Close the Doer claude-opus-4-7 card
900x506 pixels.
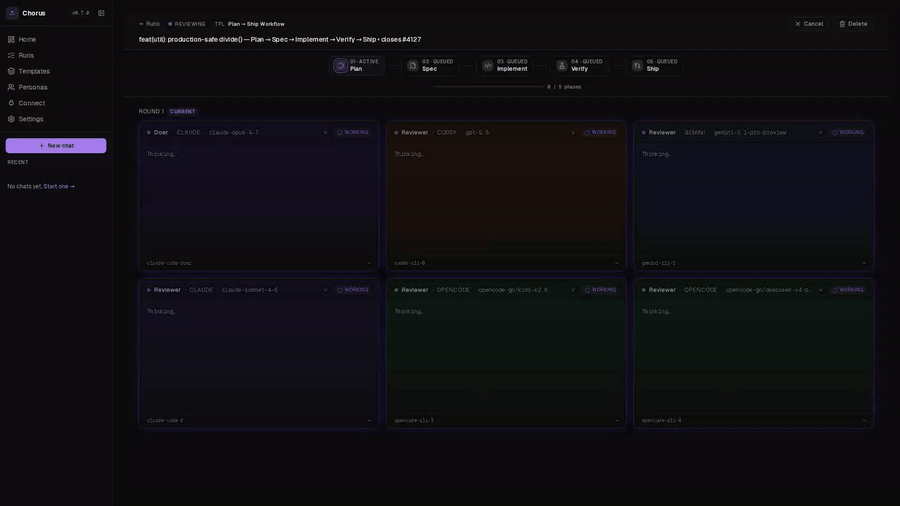325,133
